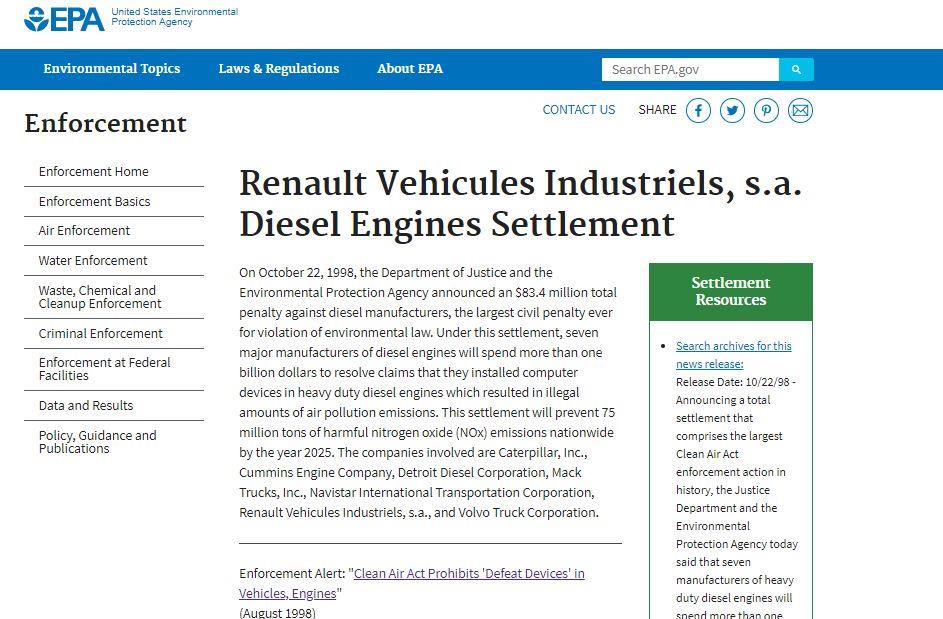Share page on Pinterest

coord(766,111)
